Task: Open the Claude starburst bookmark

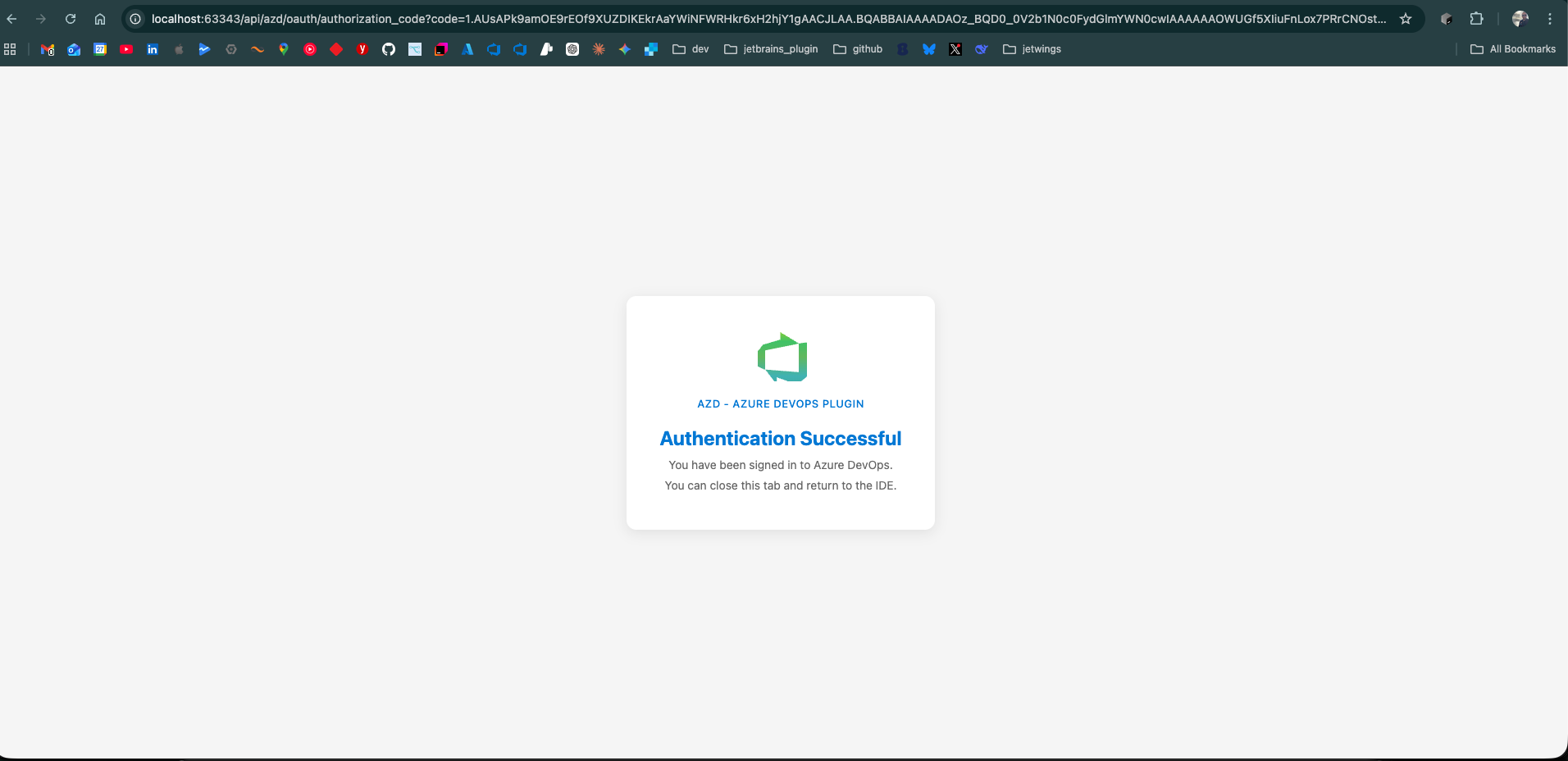Action: [599, 49]
